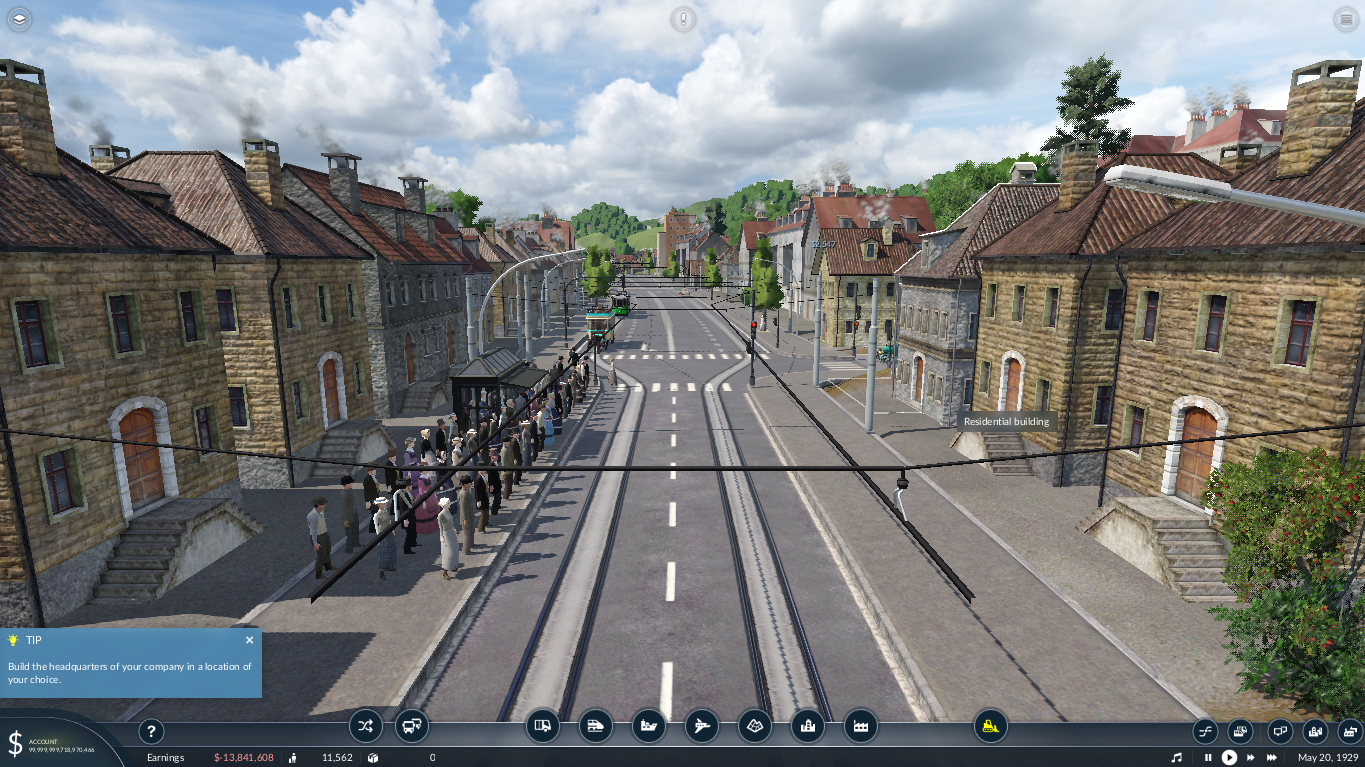Screen dimensions: 1365x767
Task: Open the warnings notification indicator
Action: (683, 19)
